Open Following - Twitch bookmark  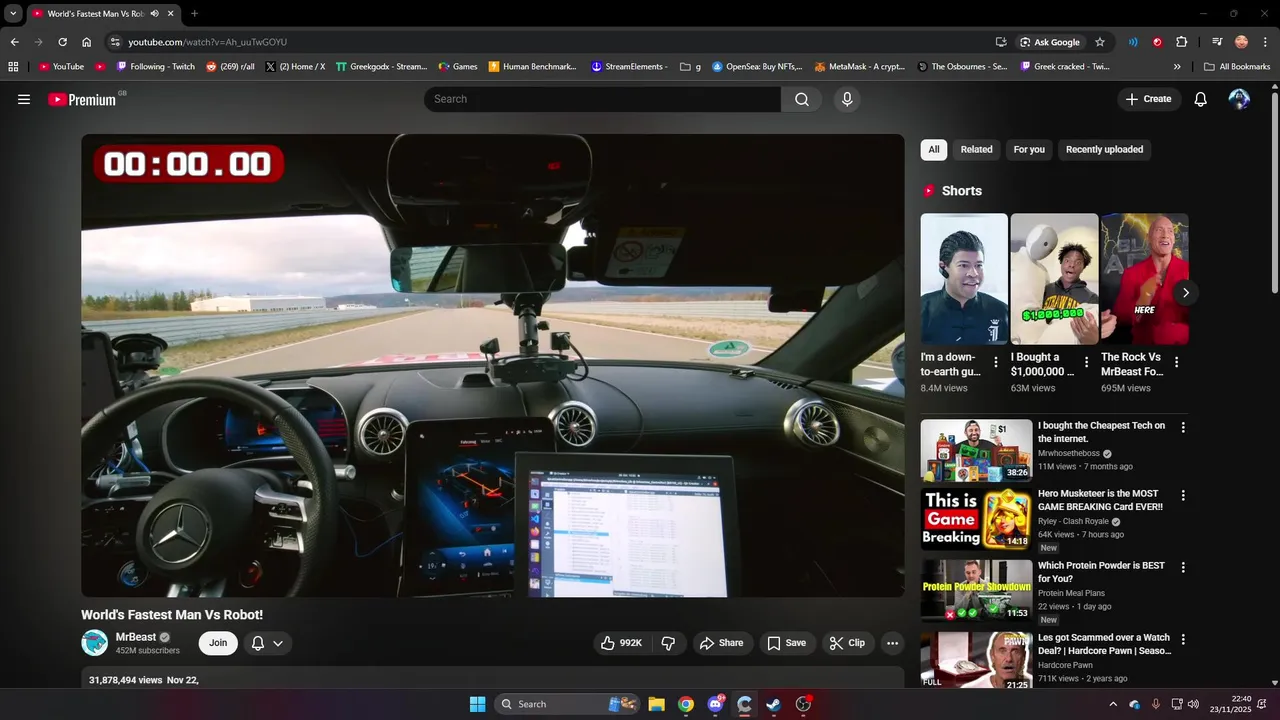[x=156, y=67]
